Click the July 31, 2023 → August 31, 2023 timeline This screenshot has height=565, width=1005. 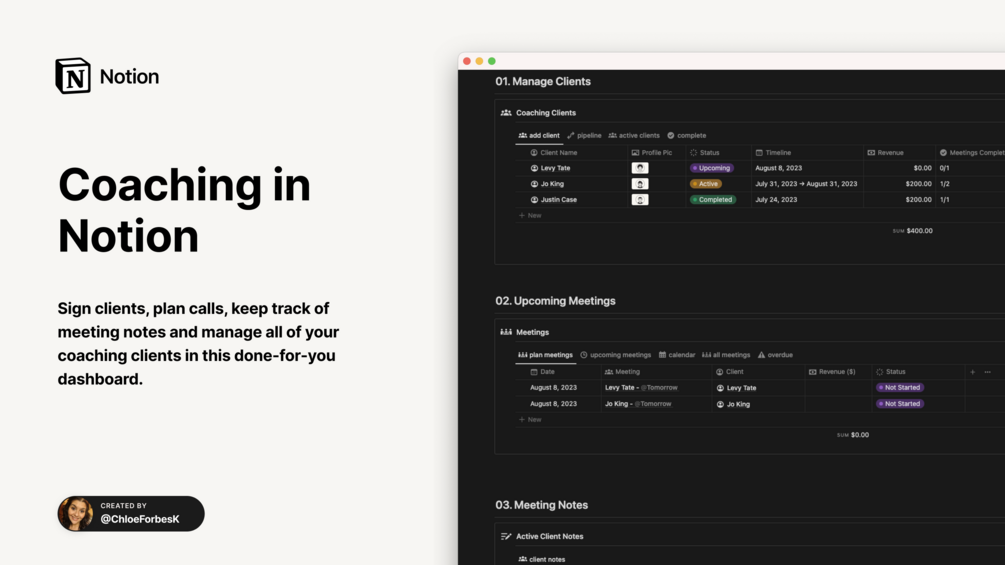[x=806, y=184]
